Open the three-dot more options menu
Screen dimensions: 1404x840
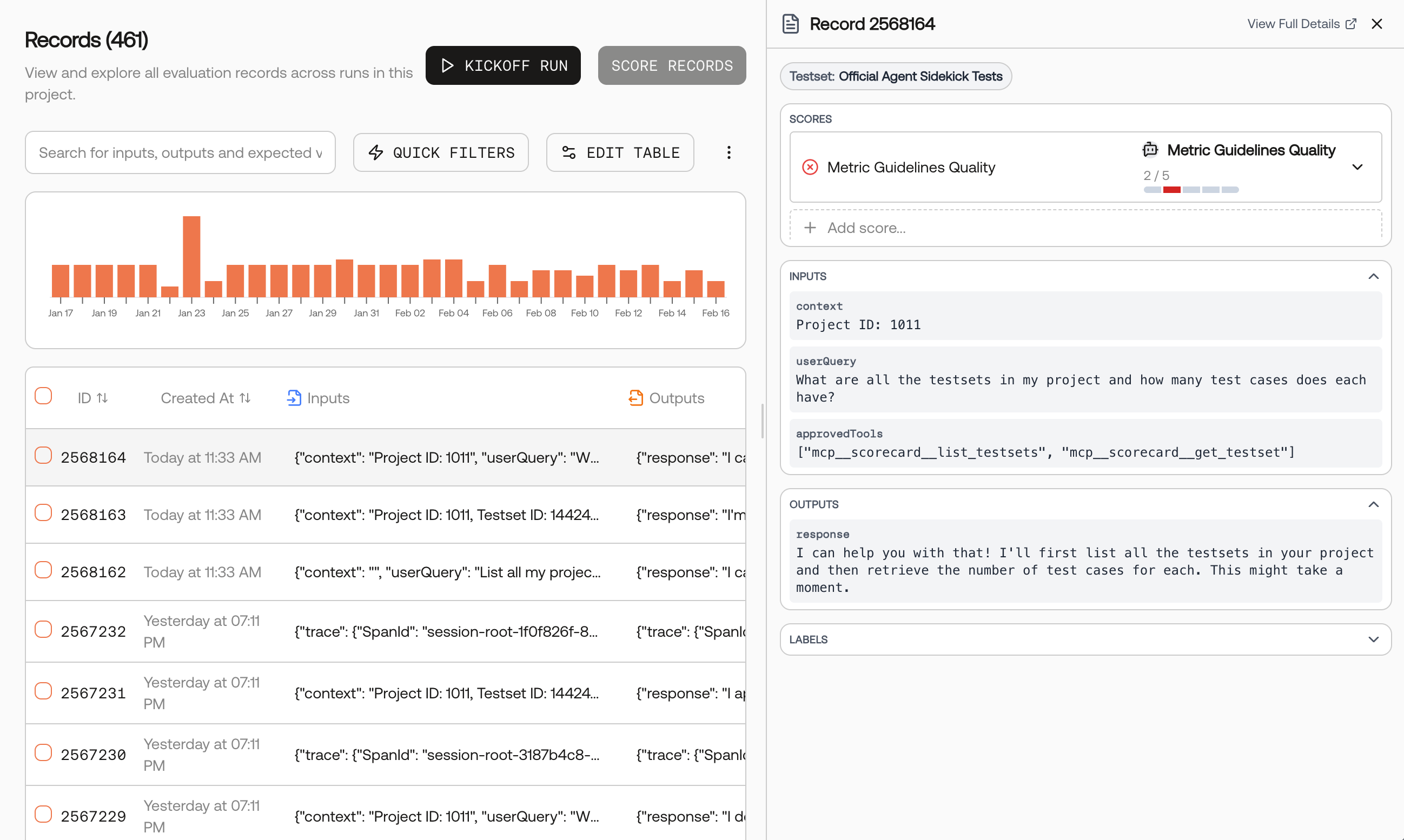729,152
